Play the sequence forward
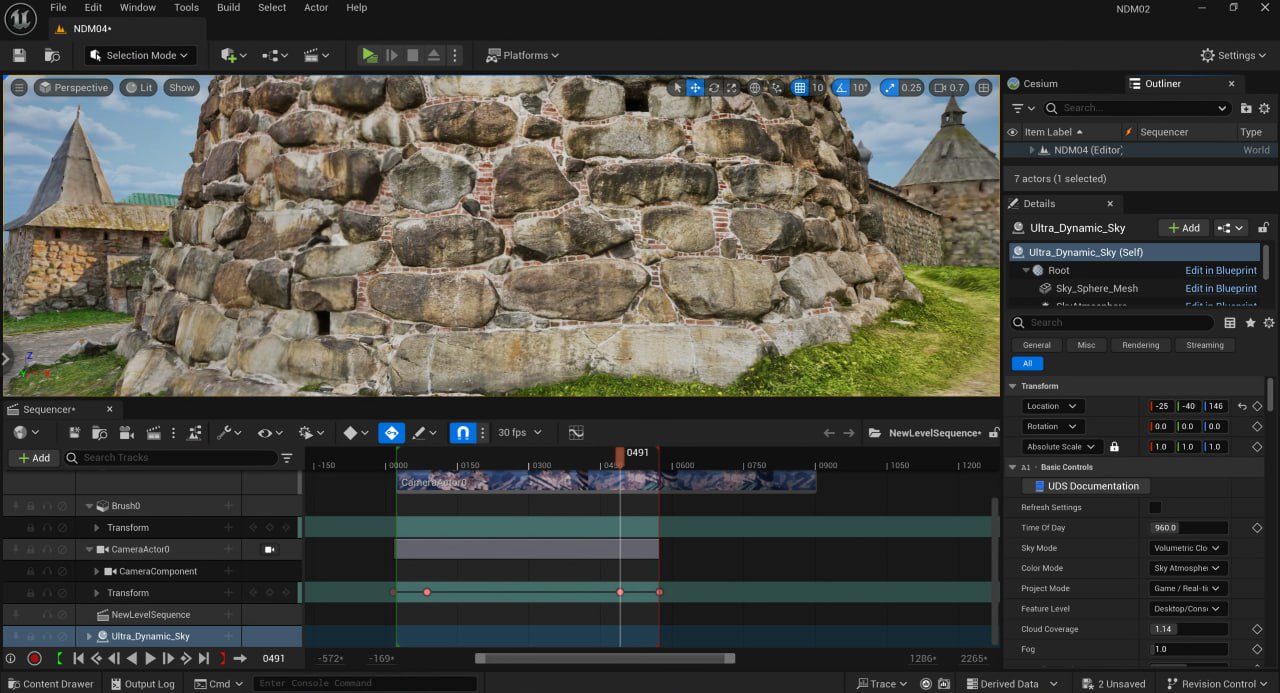This screenshot has height=693, width=1280. coord(150,658)
